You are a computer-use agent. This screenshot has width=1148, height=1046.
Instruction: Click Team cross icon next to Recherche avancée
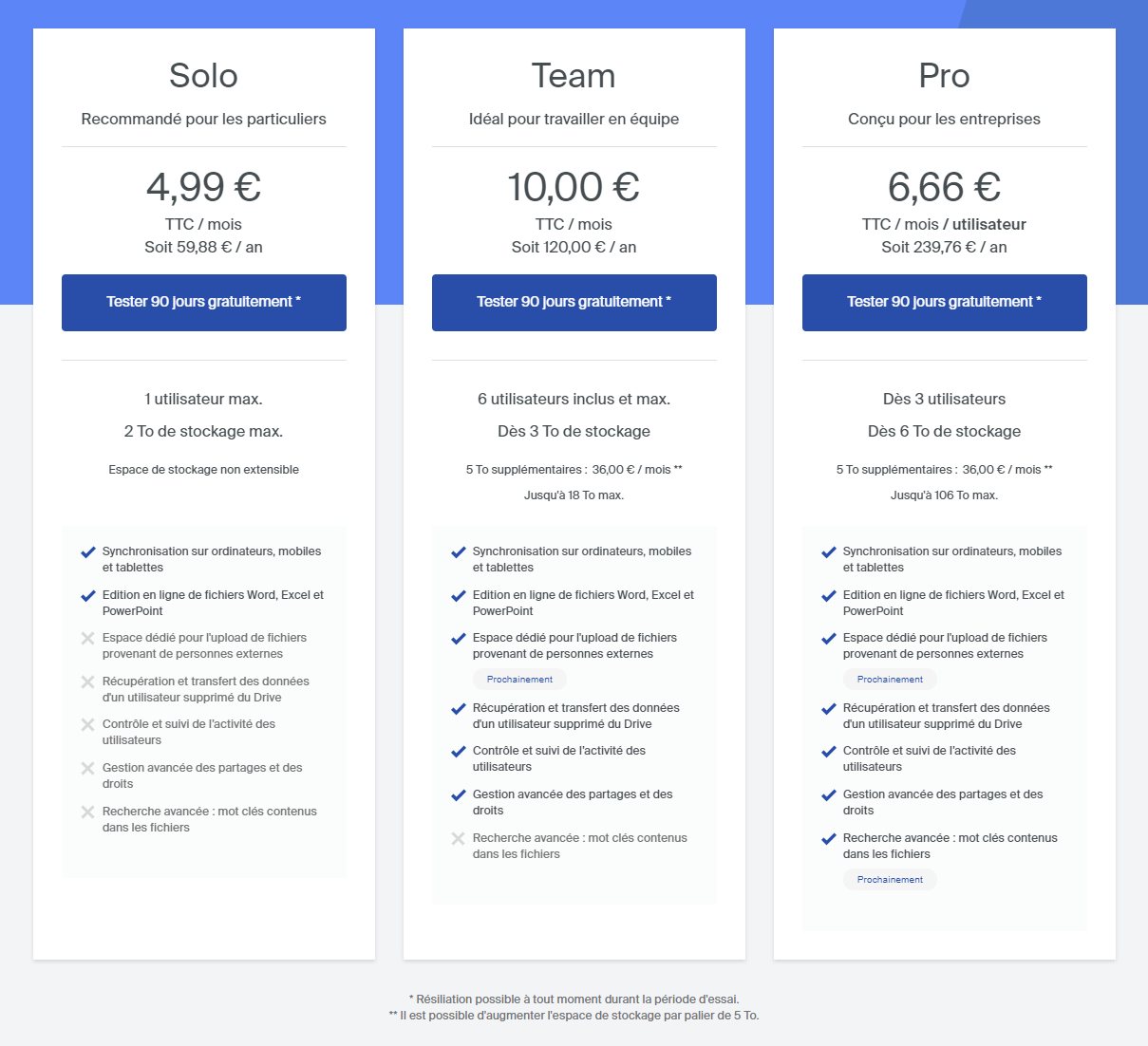[x=459, y=838]
